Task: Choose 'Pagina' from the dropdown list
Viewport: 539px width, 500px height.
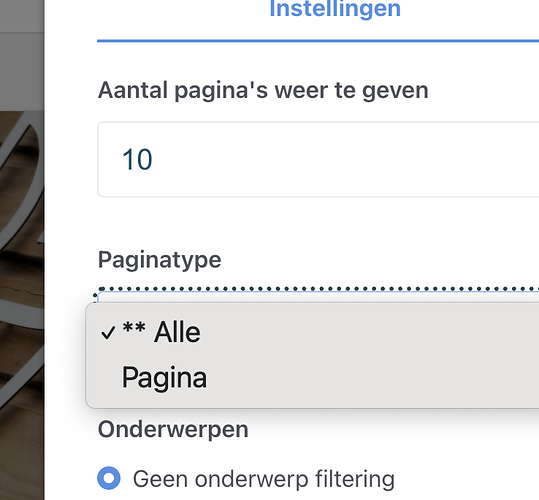Action: (x=312, y=377)
